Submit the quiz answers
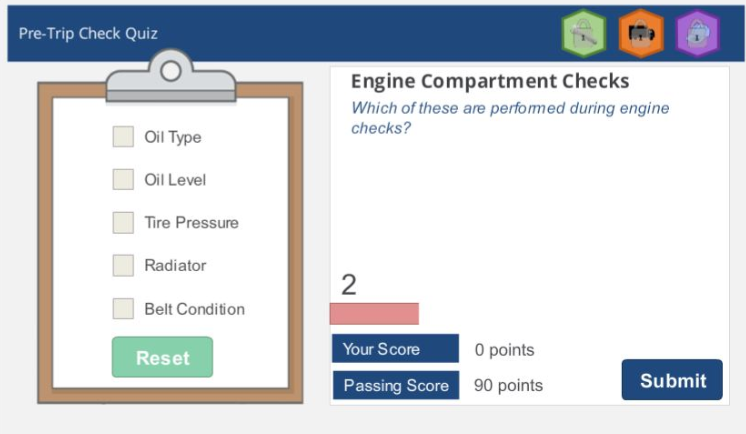The width and height of the screenshot is (746, 434). [672, 380]
